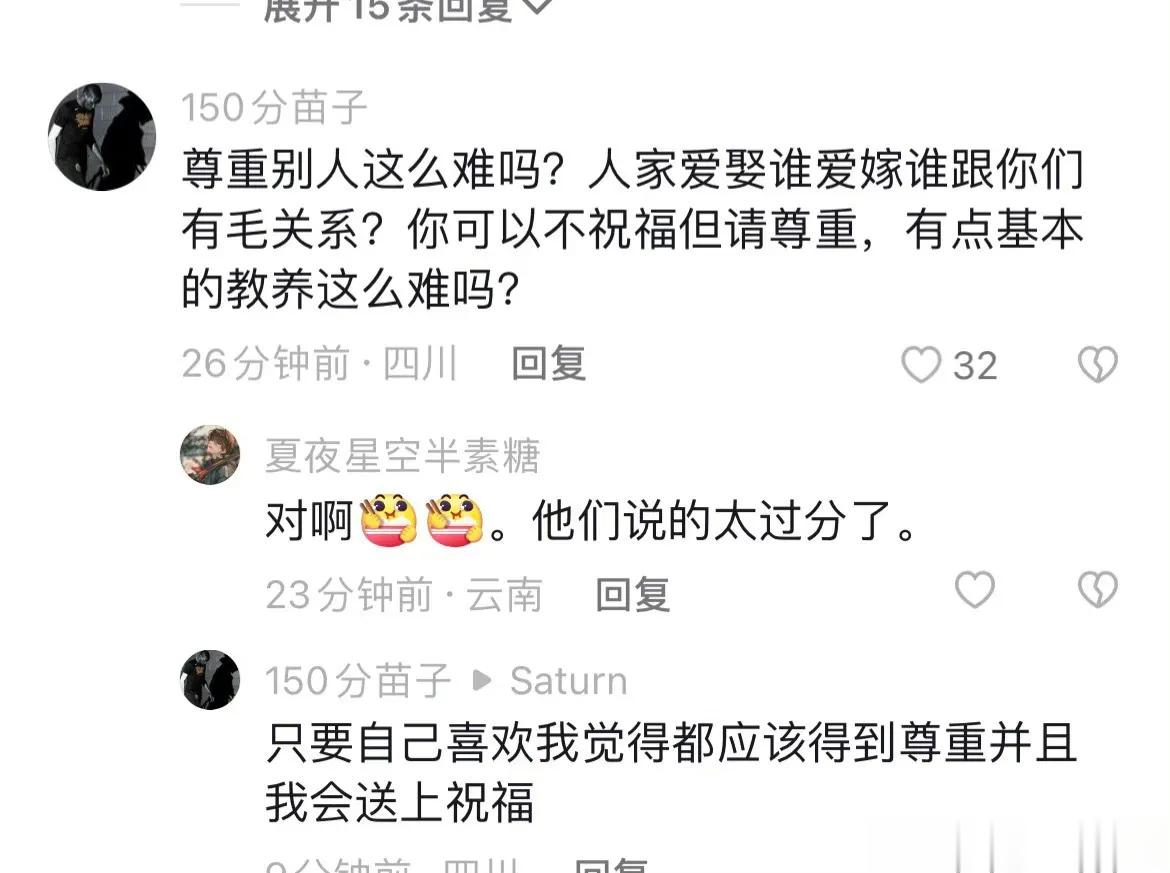Reply to the comment posted 23分钟前
1170x873 pixels.
(633, 595)
